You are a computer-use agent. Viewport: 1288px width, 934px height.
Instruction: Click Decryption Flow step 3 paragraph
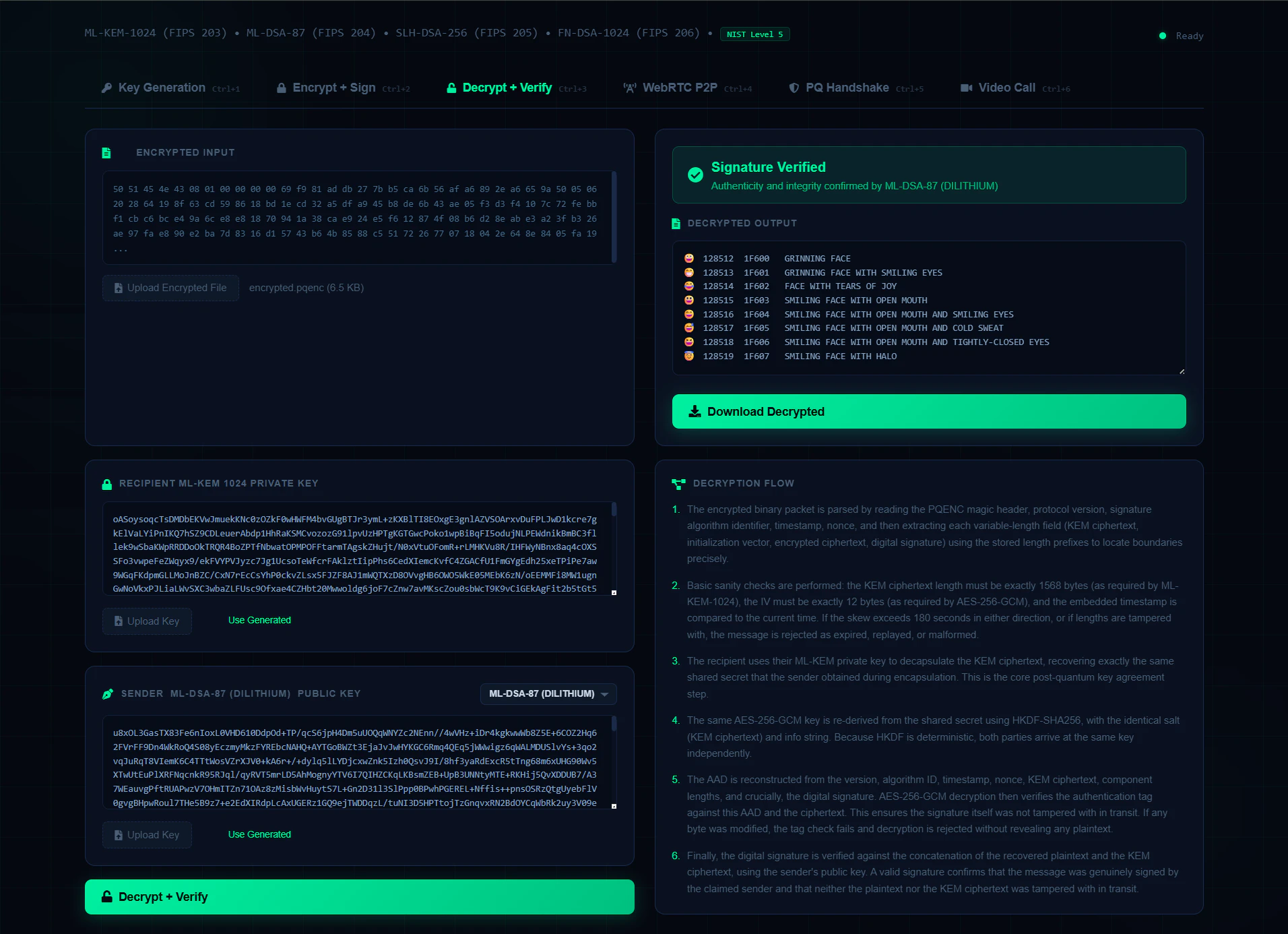pos(930,677)
